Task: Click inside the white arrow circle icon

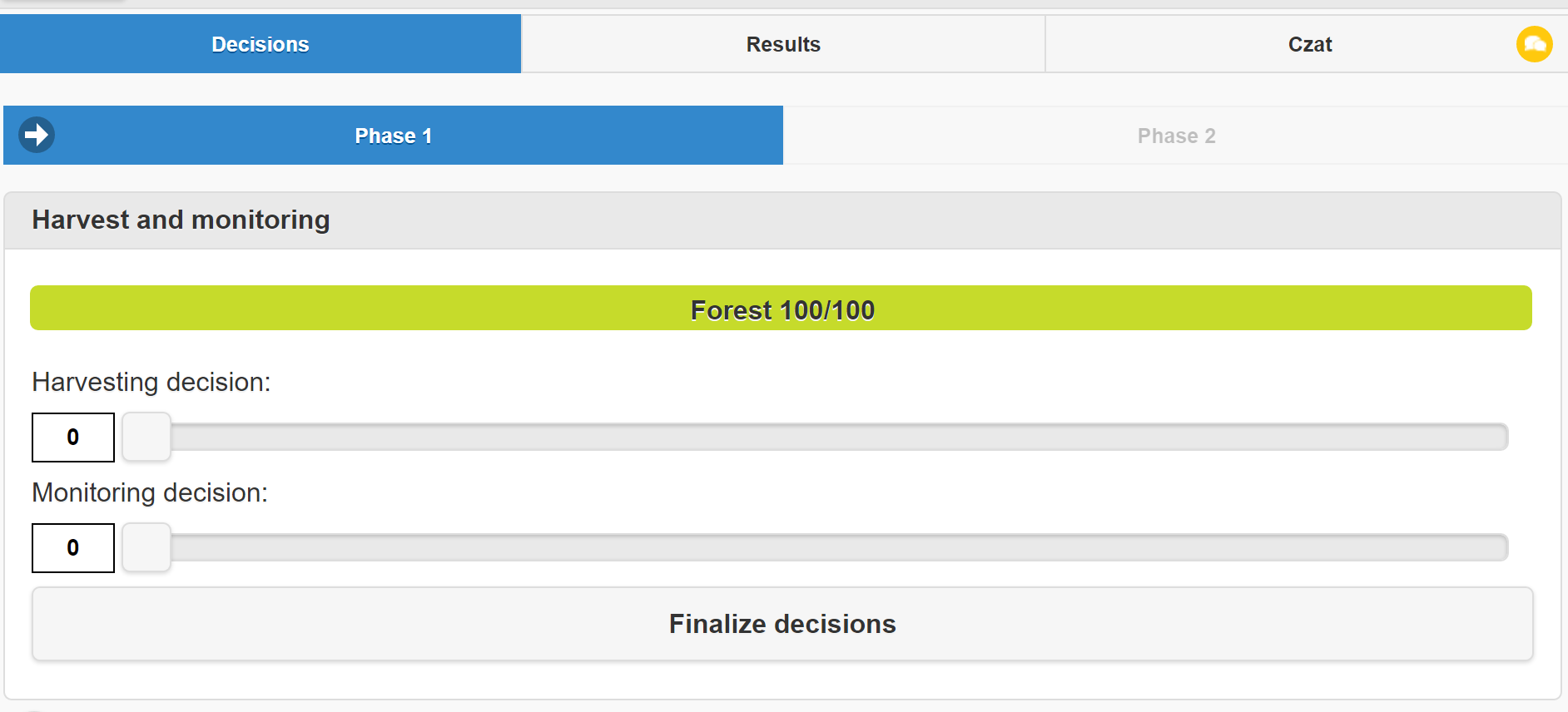Action: tap(37, 134)
